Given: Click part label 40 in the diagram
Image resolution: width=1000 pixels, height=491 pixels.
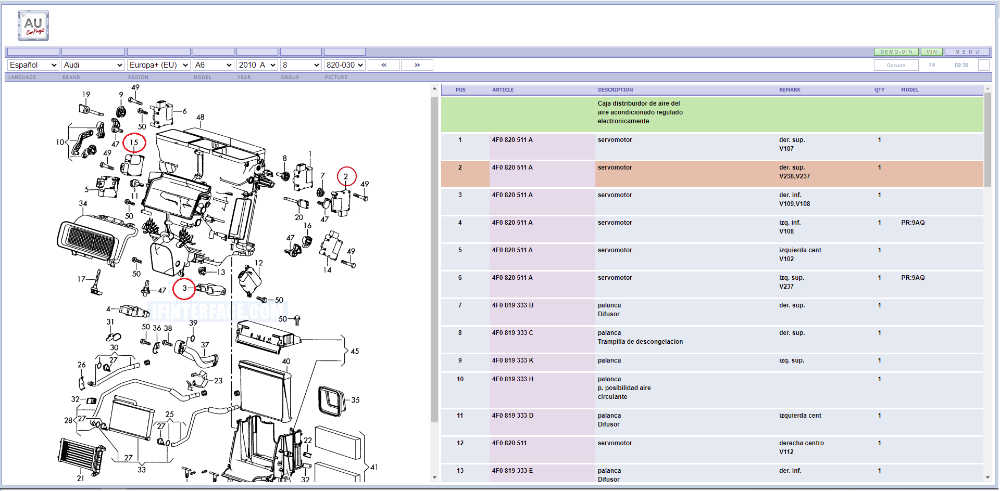Looking at the screenshot, I should point(286,361).
